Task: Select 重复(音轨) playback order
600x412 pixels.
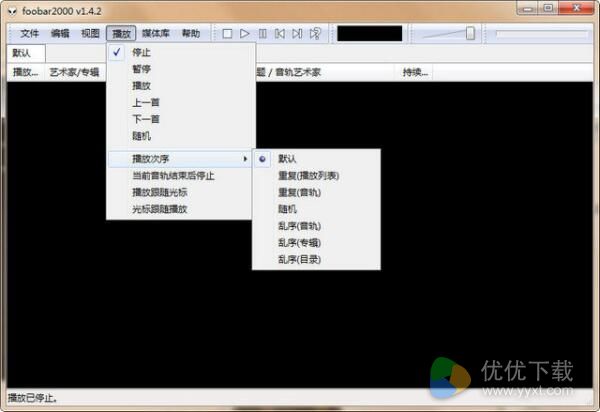Action: click(316, 192)
